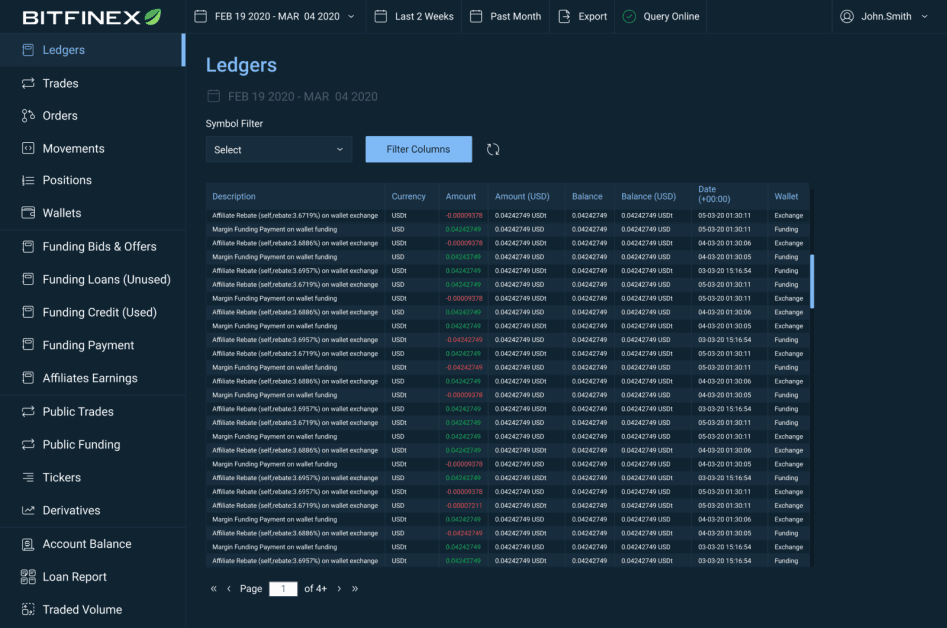This screenshot has height=628, width=947.
Task: Click the Funding Loans (Unused) icon
Action: point(28,279)
